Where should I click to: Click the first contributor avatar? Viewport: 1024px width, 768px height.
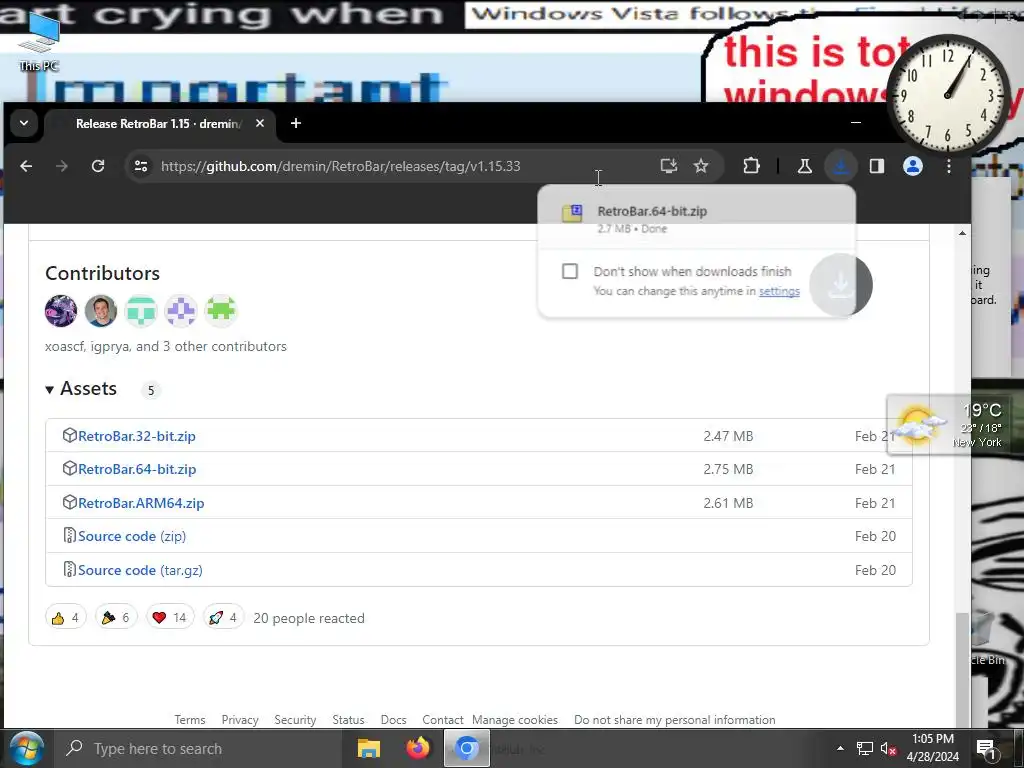coord(61,310)
